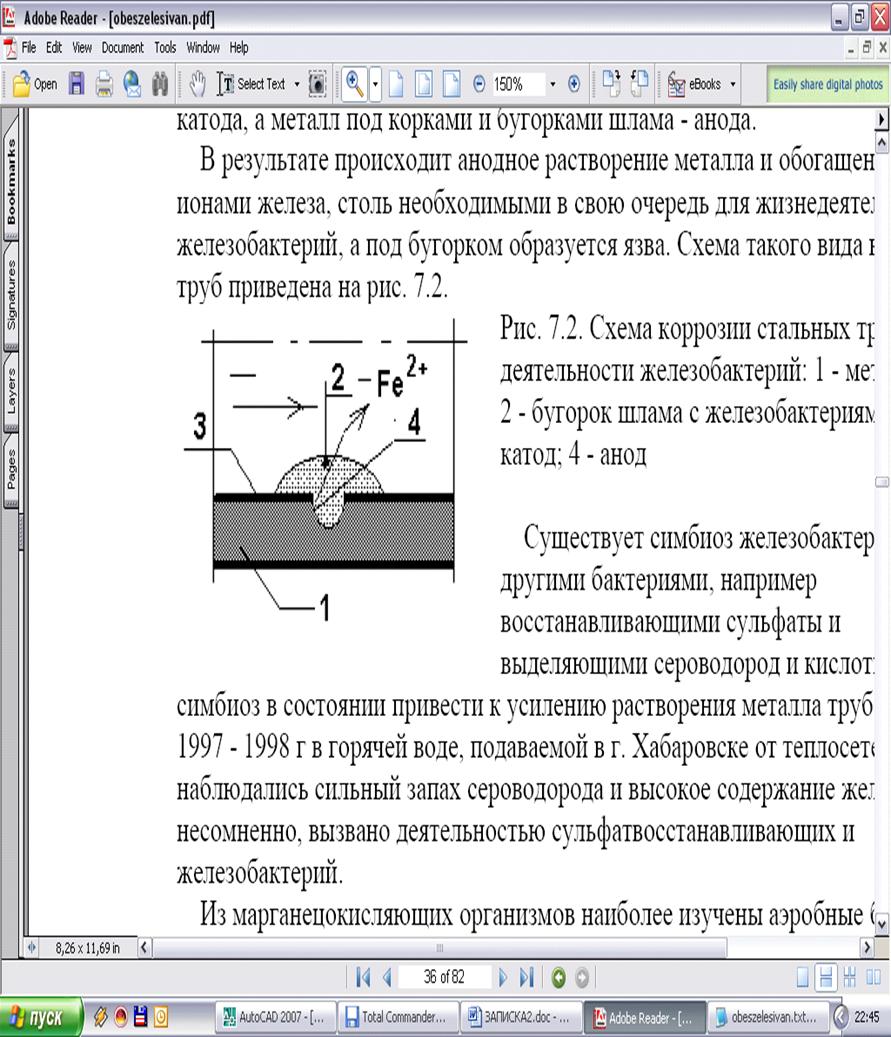Click the zoom in plus button
This screenshot has width=891, height=1037.
(x=574, y=85)
